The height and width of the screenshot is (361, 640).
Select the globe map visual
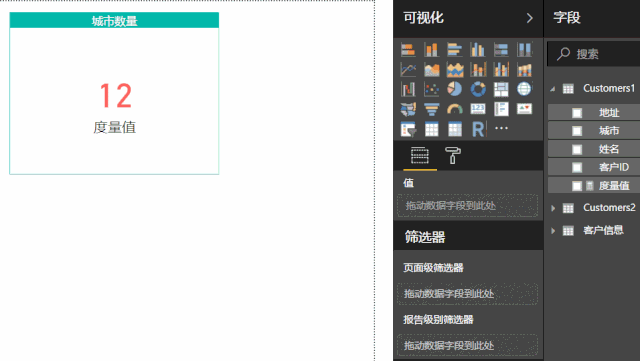tap(524, 89)
